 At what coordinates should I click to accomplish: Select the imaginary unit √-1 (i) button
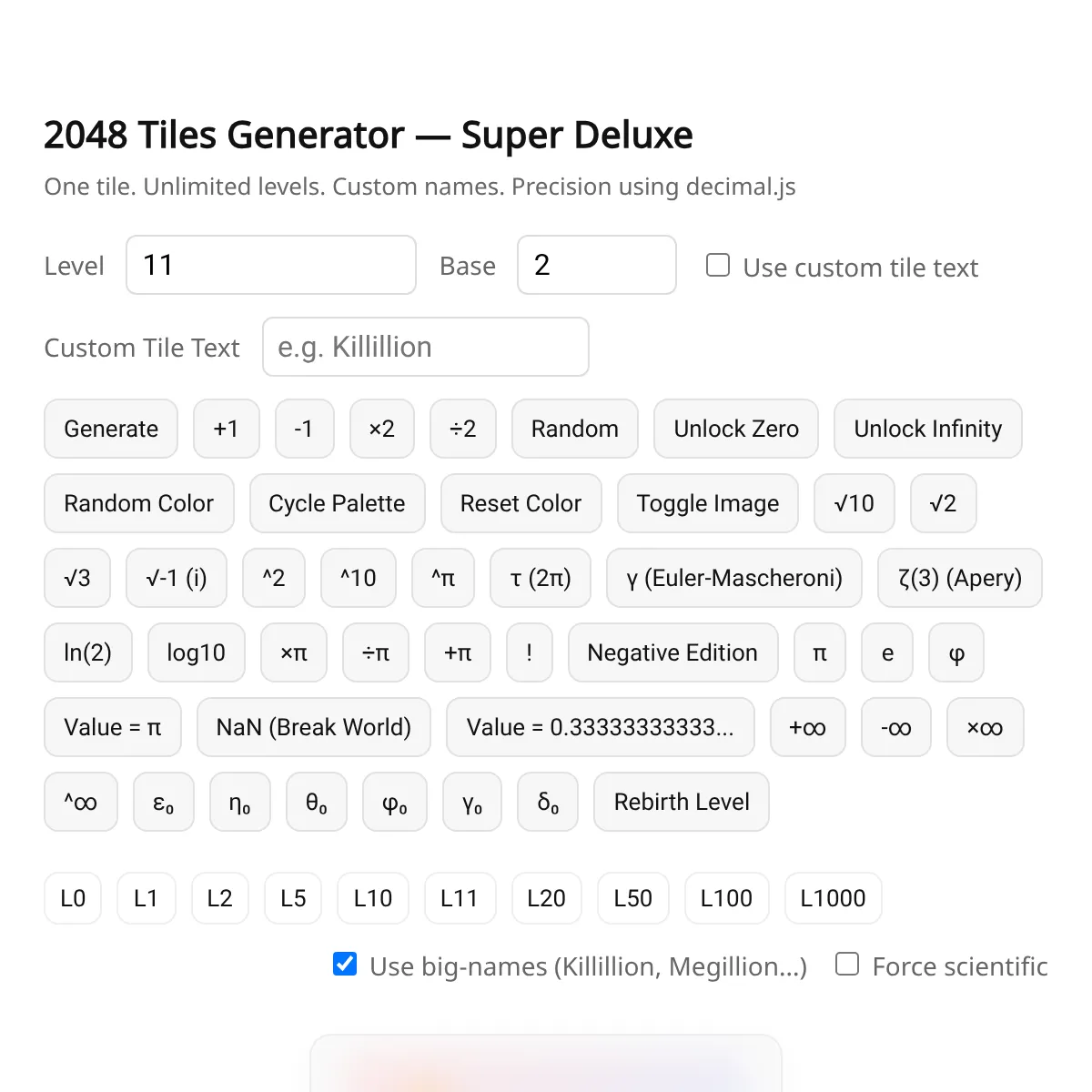[177, 578]
